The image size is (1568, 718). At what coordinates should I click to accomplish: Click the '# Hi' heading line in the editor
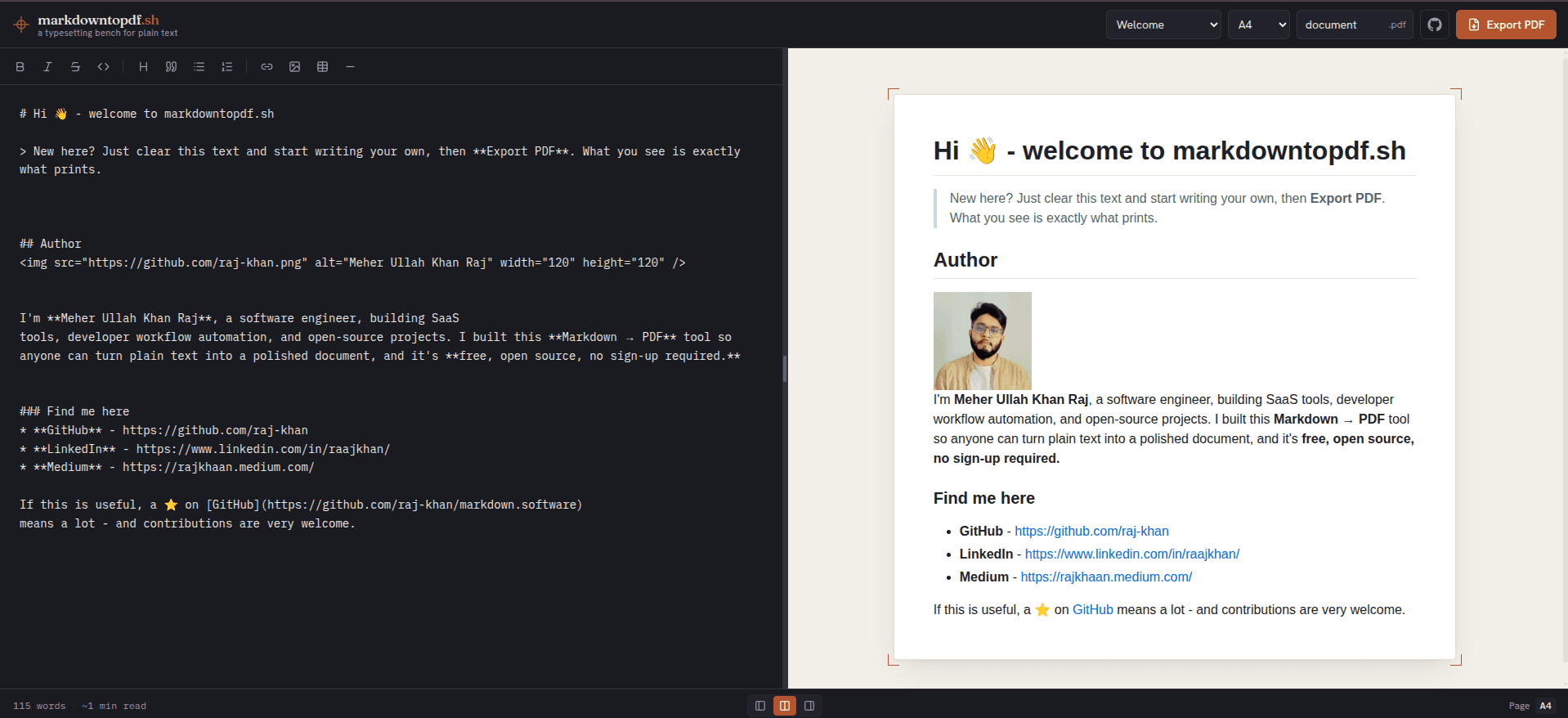pyautogui.click(x=147, y=114)
